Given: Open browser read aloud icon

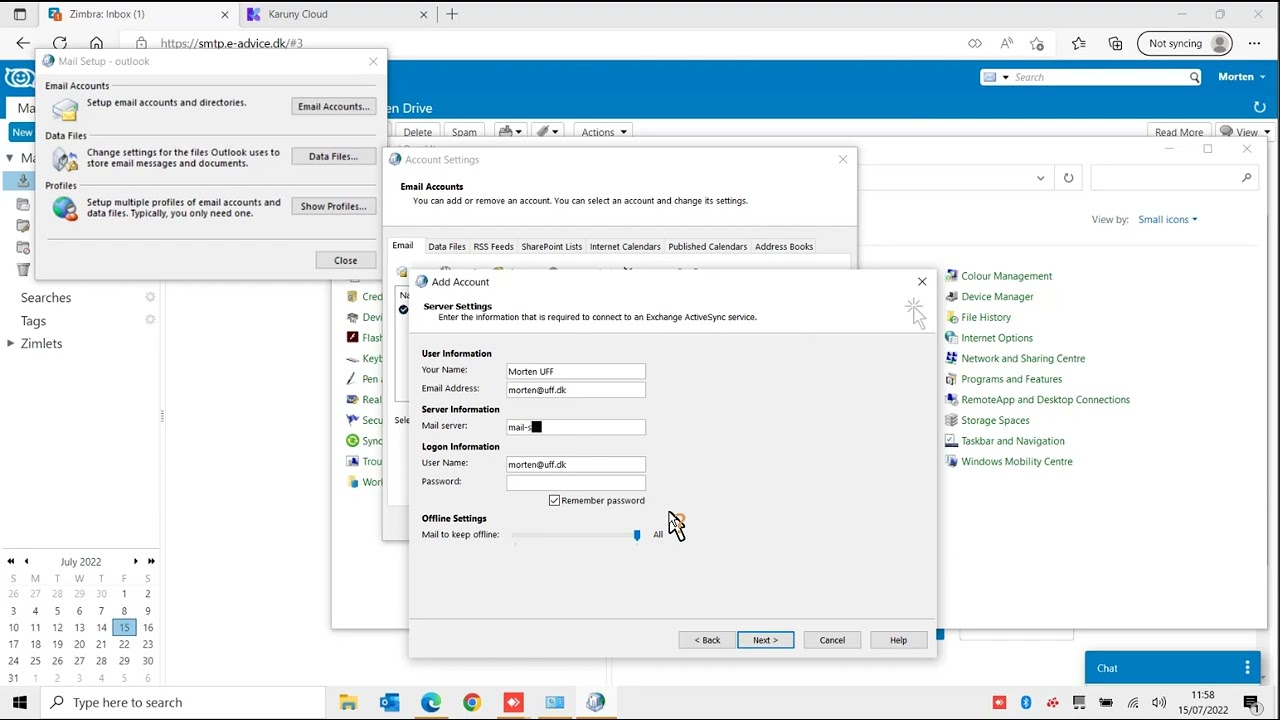Looking at the screenshot, I should (1006, 43).
